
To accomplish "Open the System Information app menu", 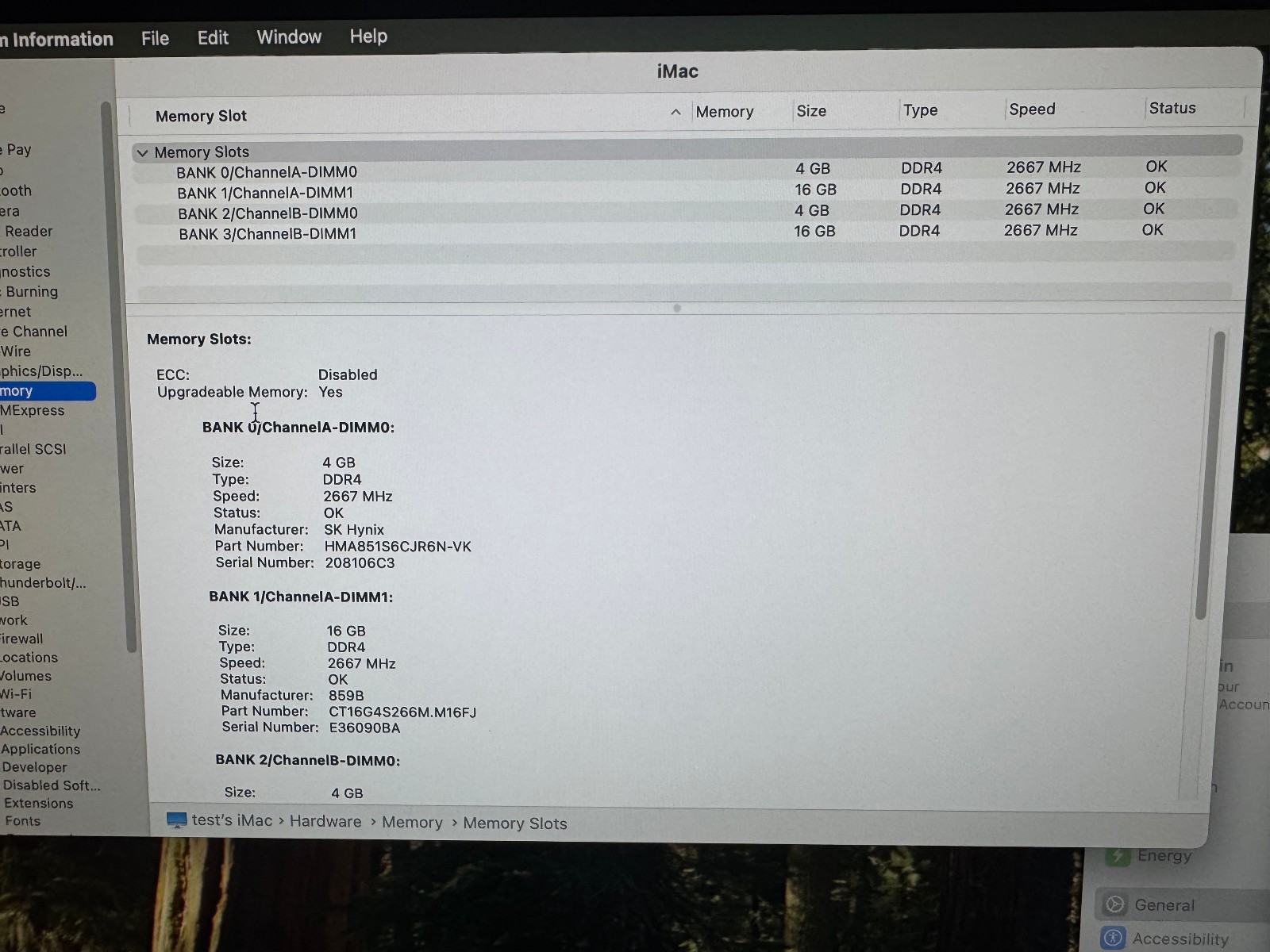I will 56,40.
